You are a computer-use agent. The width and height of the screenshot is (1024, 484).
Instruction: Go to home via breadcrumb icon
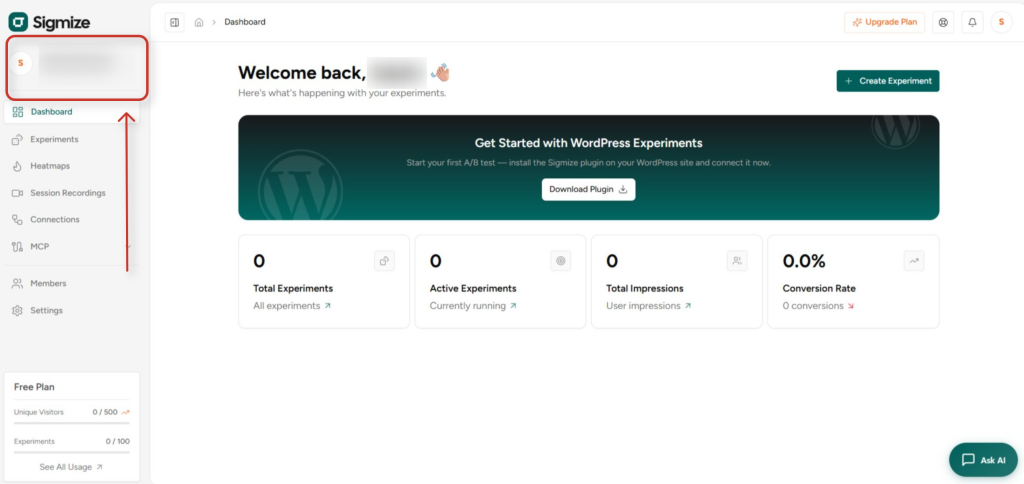click(x=199, y=22)
